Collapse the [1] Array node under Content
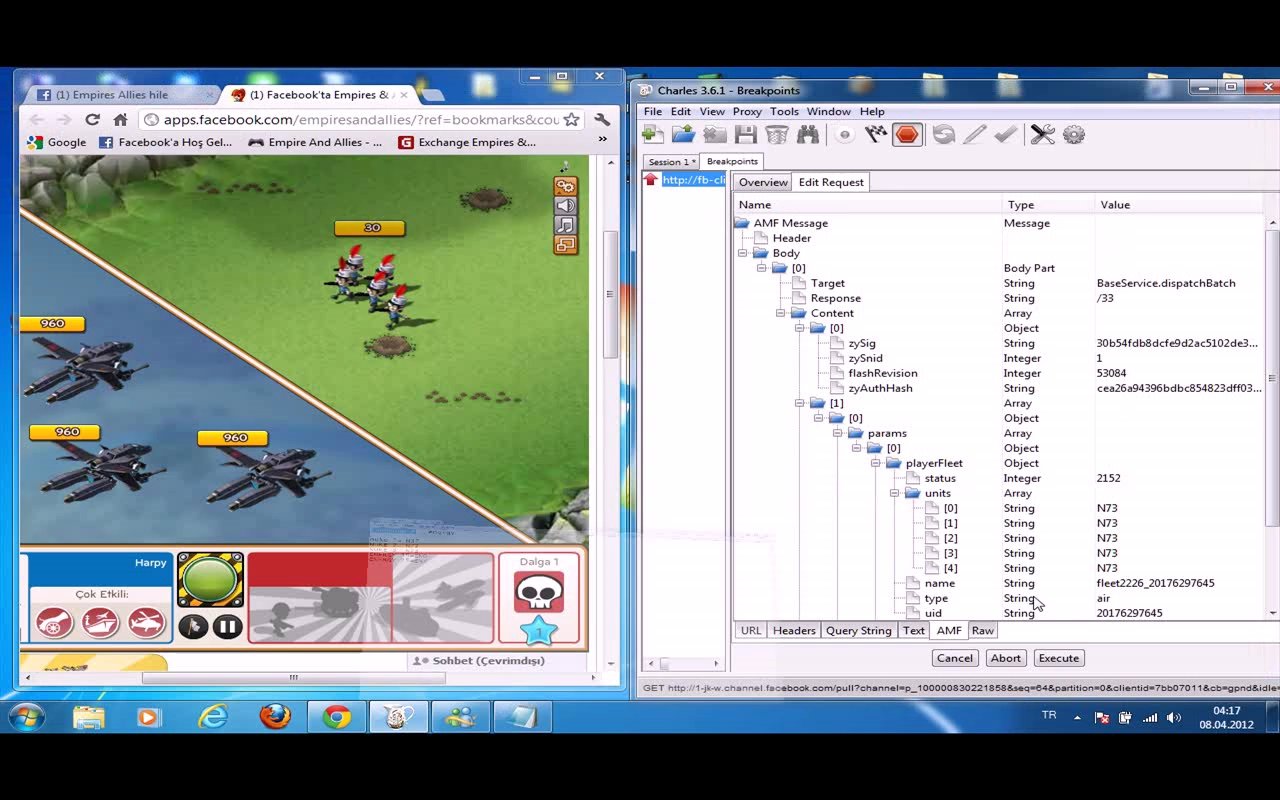The height and width of the screenshot is (800, 1280). tap(800, 403)
